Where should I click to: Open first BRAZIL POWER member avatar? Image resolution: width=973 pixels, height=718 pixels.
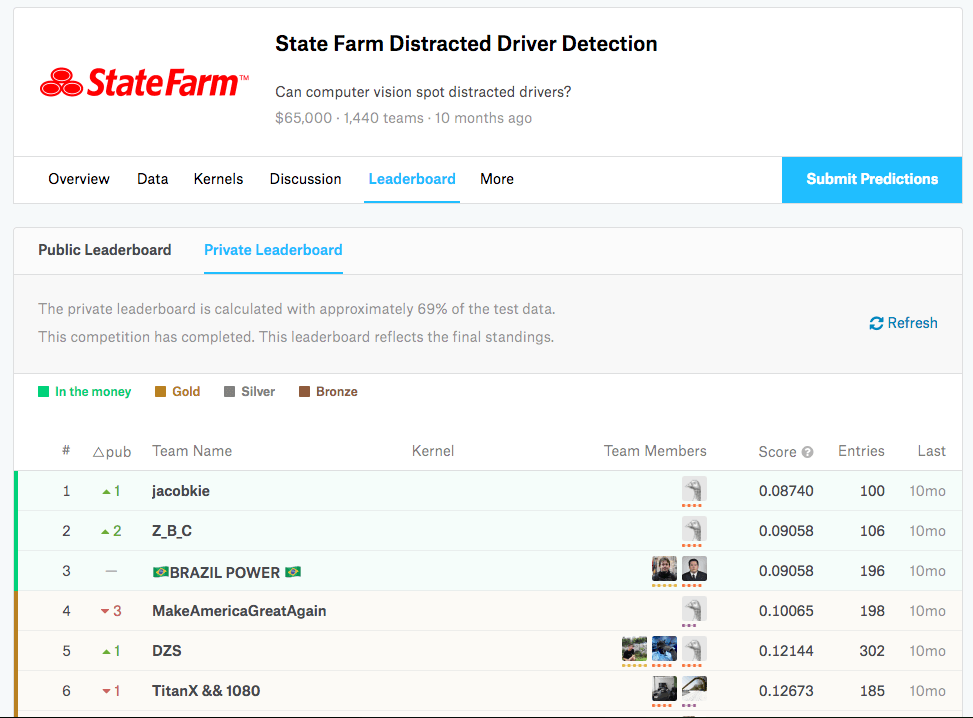664,568
